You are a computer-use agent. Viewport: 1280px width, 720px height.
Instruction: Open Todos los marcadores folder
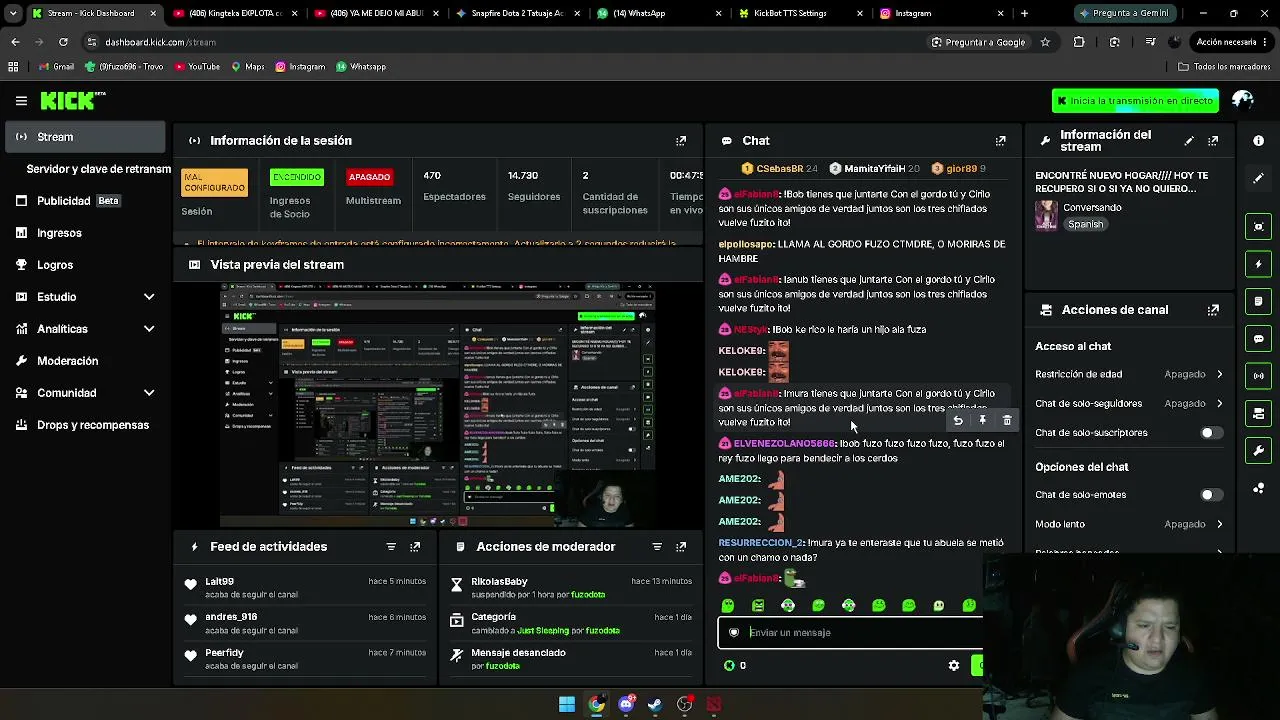coord(1224,67)
